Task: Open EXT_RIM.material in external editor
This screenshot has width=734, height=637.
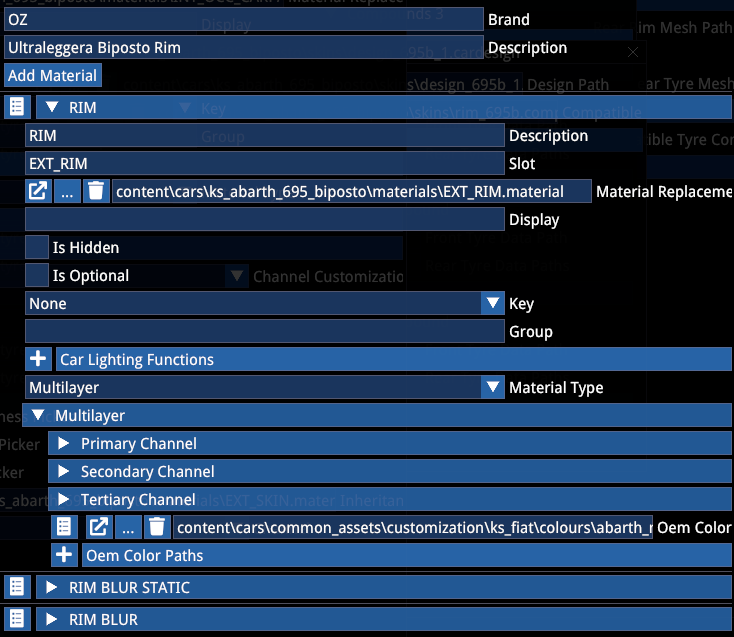Action: click(x=38, y=191)
